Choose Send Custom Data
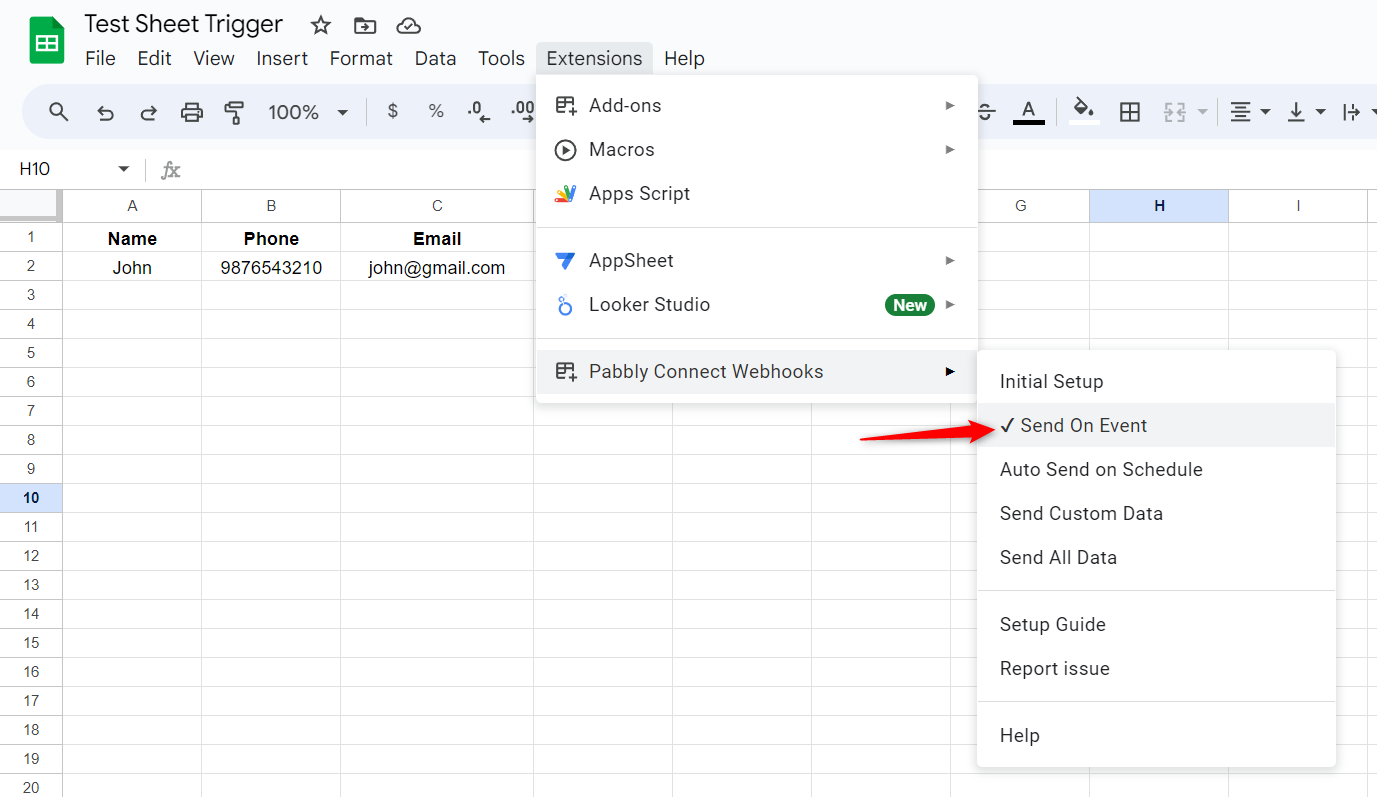Screen dimensions: 1377x797 pos(1156,514)
